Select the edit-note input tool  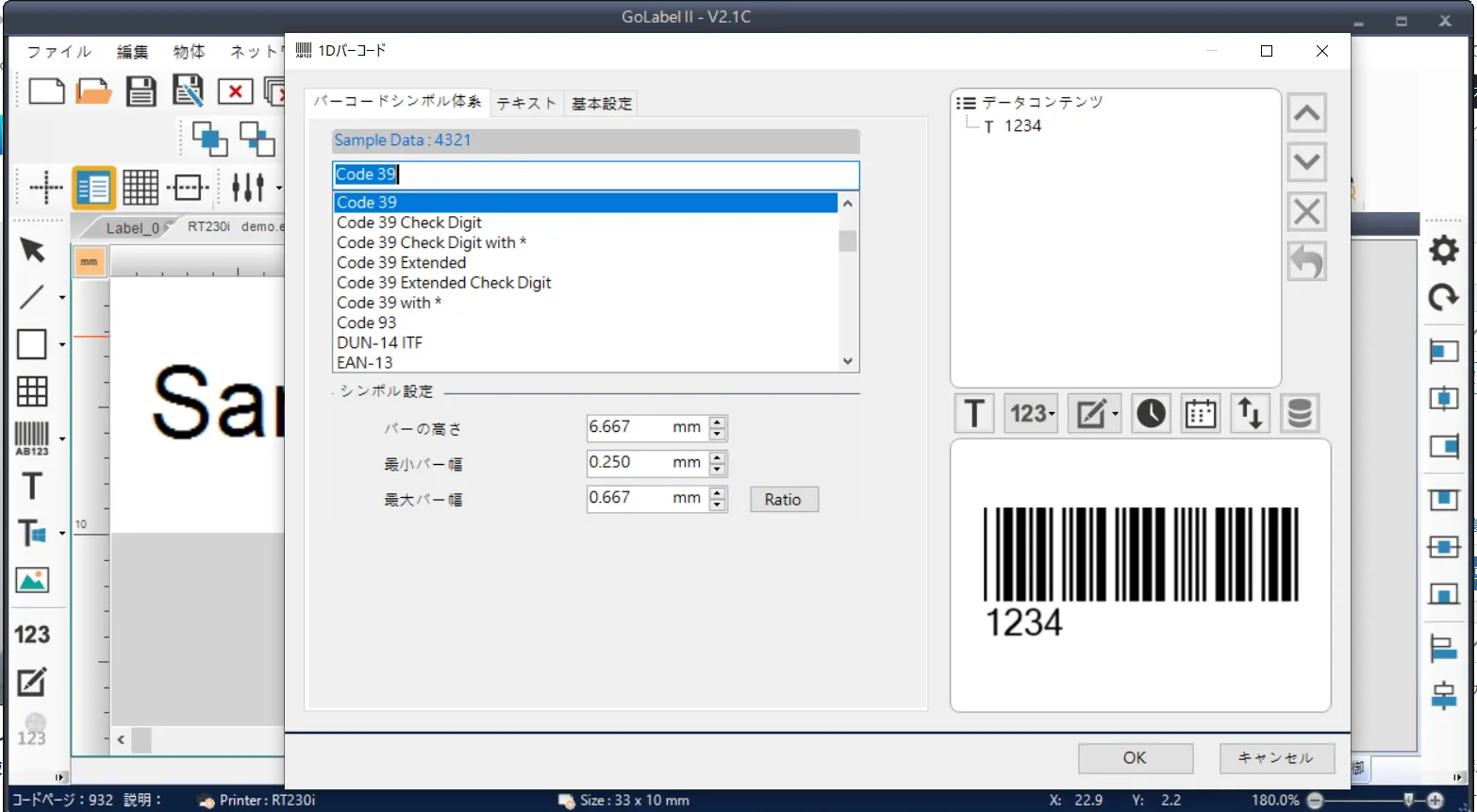pyautogui.click(x=32, y=682)
